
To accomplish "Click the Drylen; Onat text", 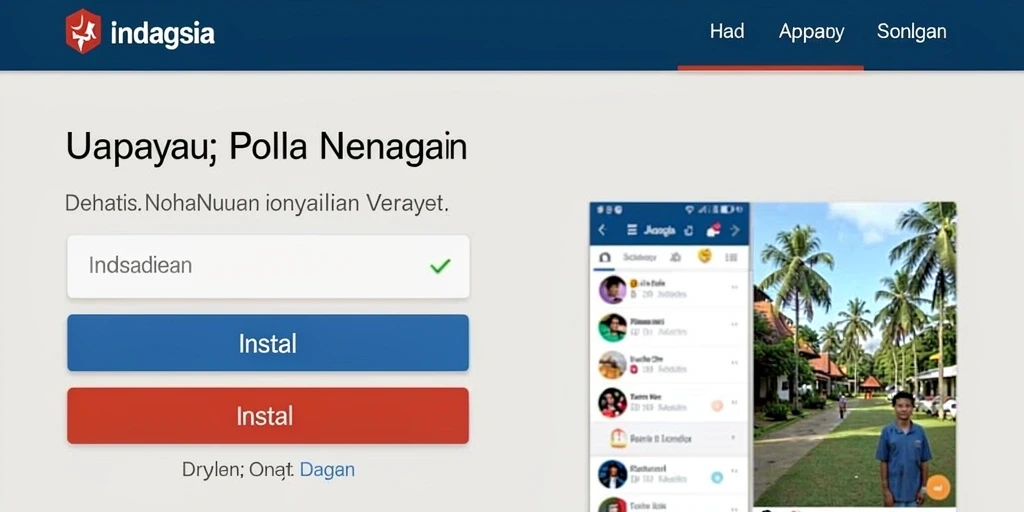I will (x=238, y=470).
